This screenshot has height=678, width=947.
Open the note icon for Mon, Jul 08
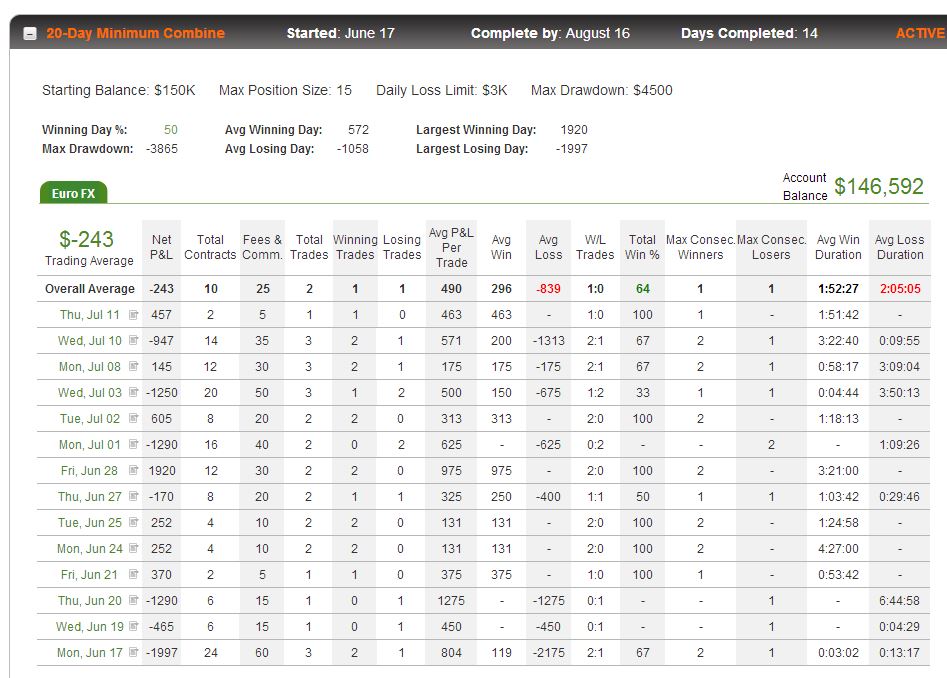point(133,366)
